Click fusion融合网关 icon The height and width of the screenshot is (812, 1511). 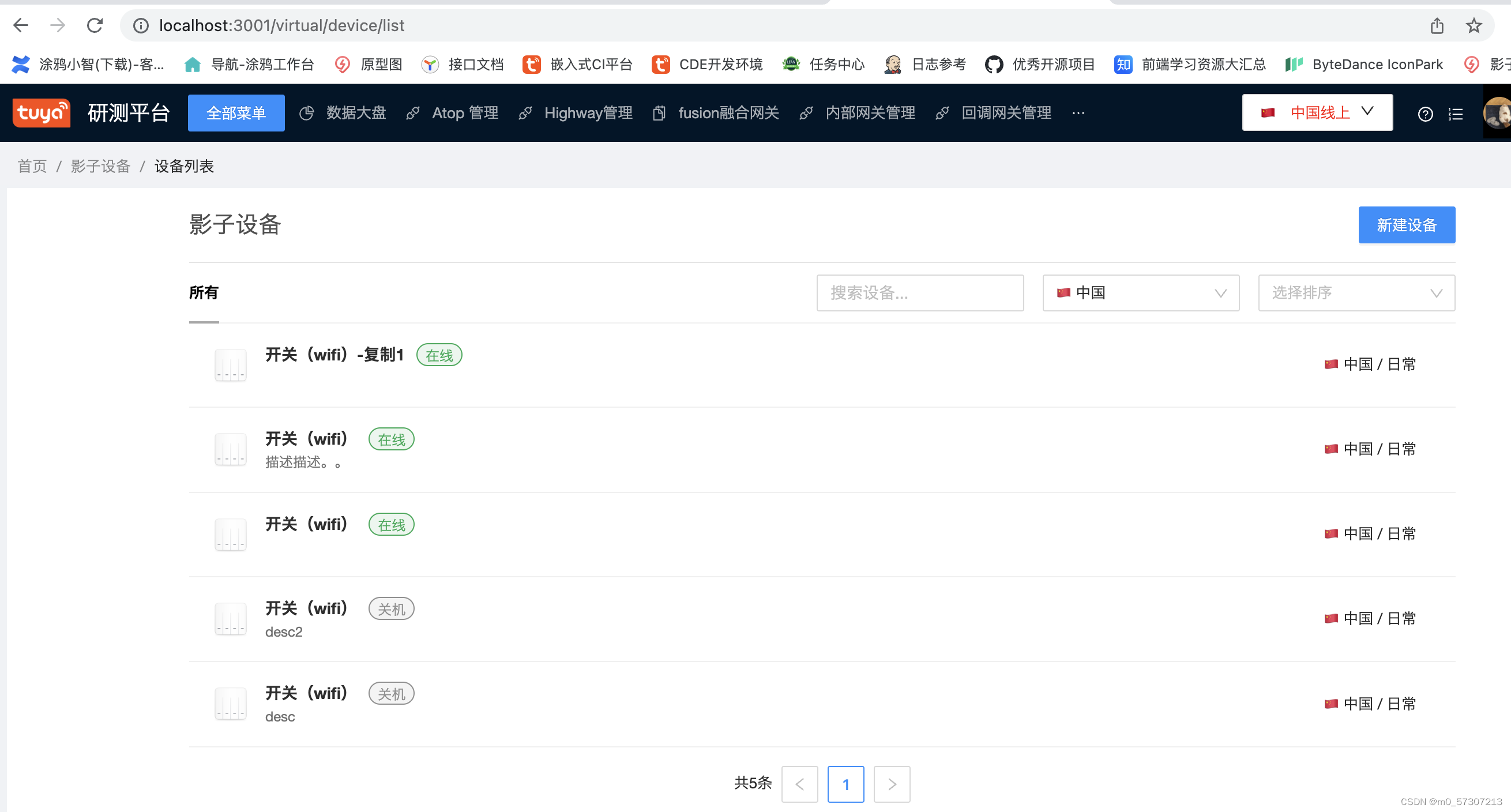pos(660,112)
